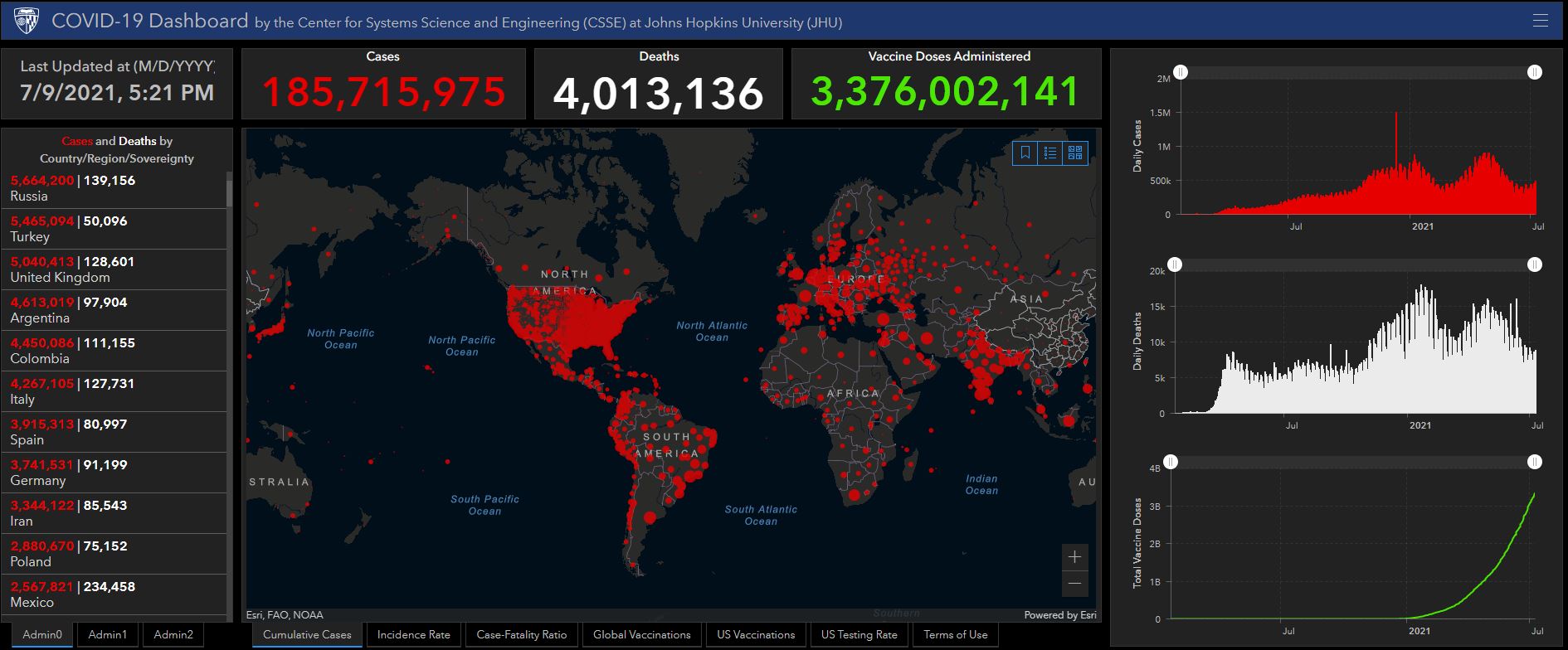Click the Powered by Esri link
The height and width of the screenshot is (650, 1568).
tap(1059, 615)
